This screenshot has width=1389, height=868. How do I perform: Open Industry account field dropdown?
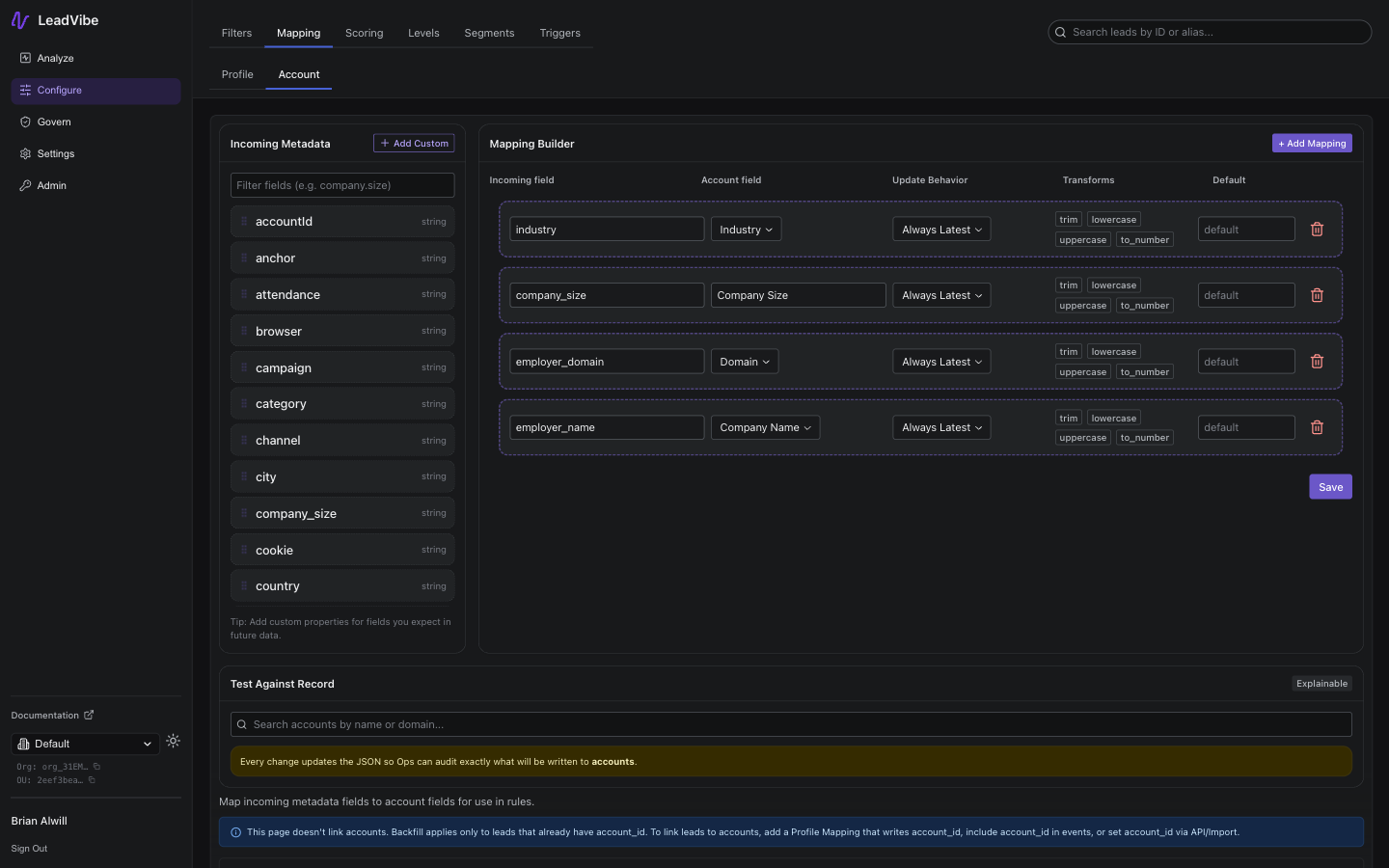746,230
